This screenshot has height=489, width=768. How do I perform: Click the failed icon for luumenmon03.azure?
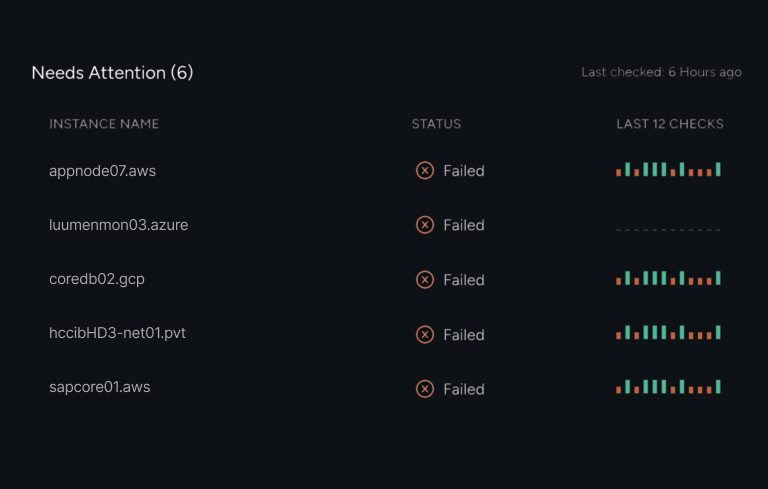pyautogui.click(x=425, y=225)
